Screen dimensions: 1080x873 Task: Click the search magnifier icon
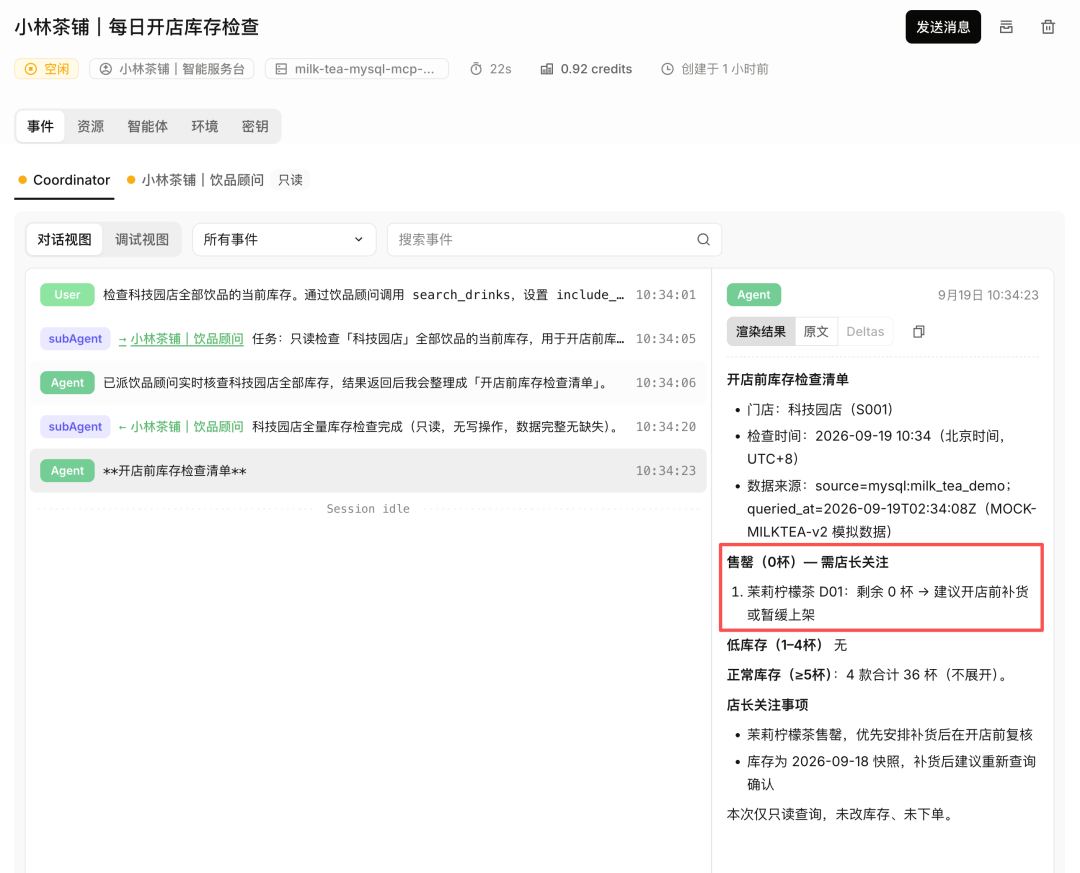[x=703, y=239]
